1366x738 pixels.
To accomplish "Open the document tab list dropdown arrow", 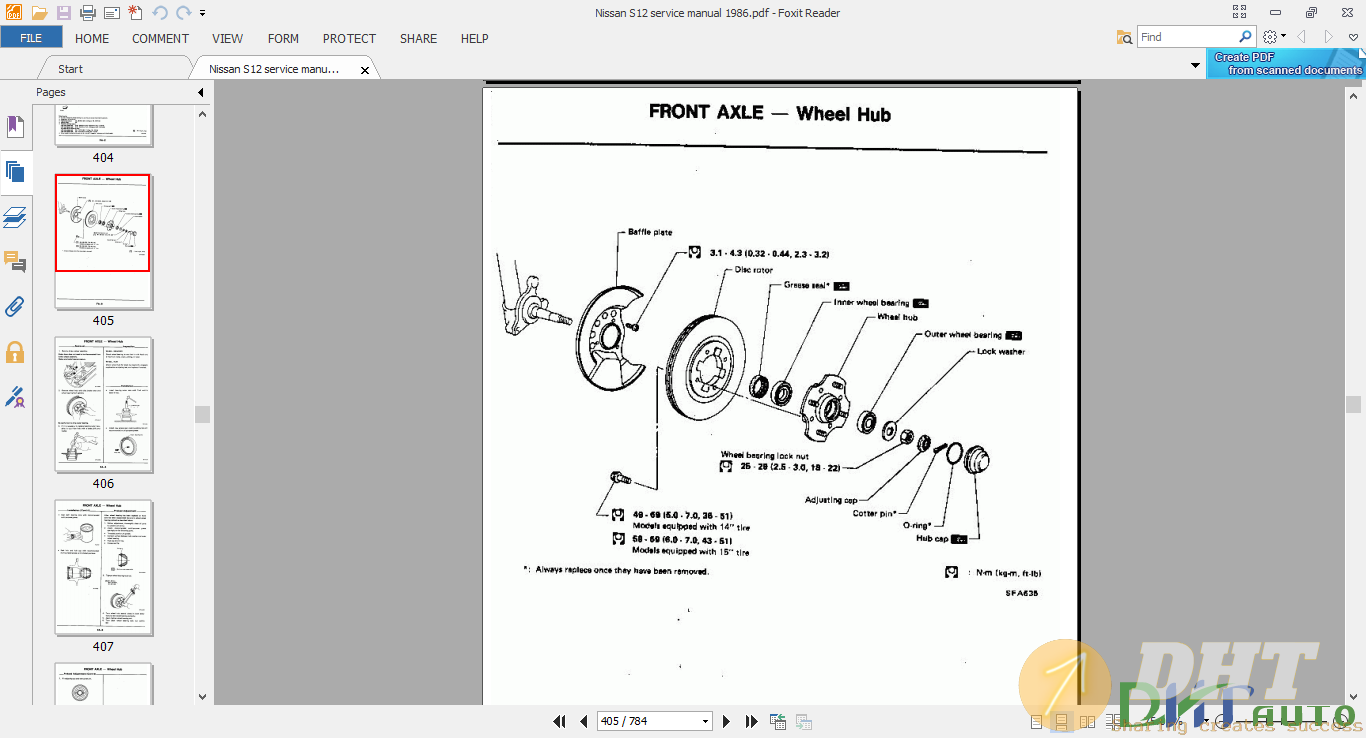I will tap(1195, 66).
